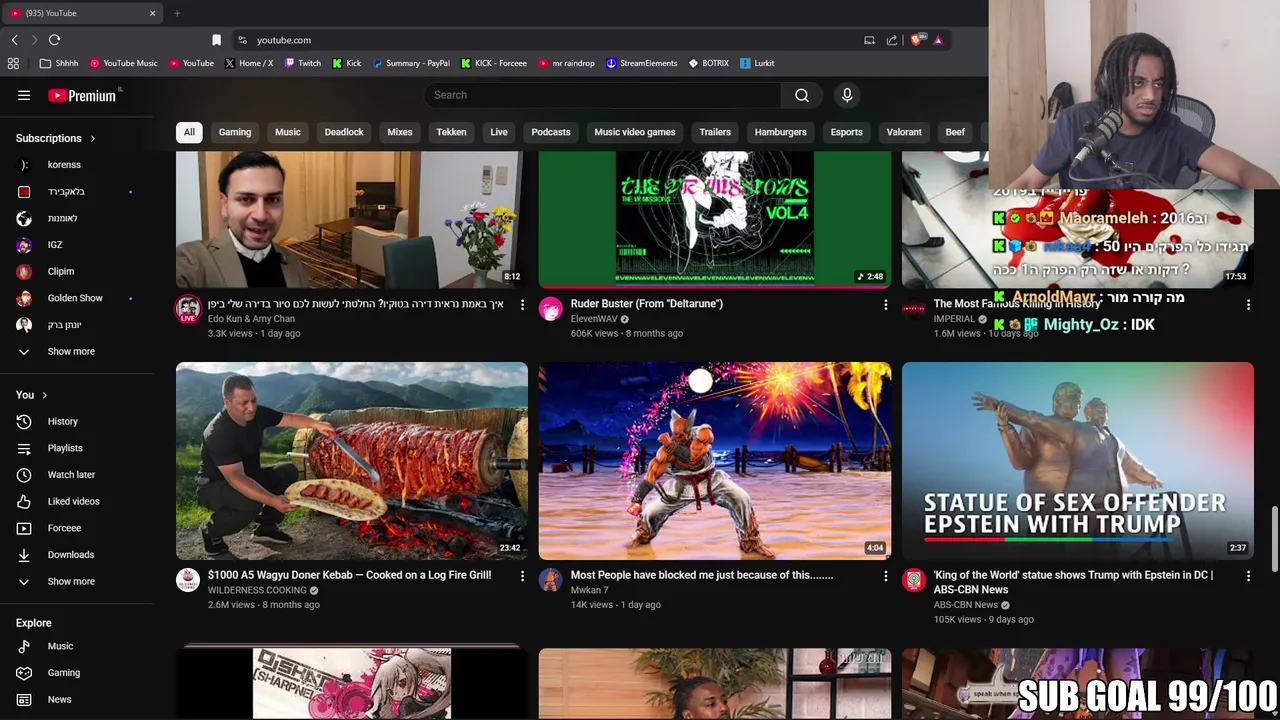The width and height of the screenshot is (1280, 720).
Task: Play the Wagyu Doner Kebab thumbnail
Action: [x=352, y=460]
